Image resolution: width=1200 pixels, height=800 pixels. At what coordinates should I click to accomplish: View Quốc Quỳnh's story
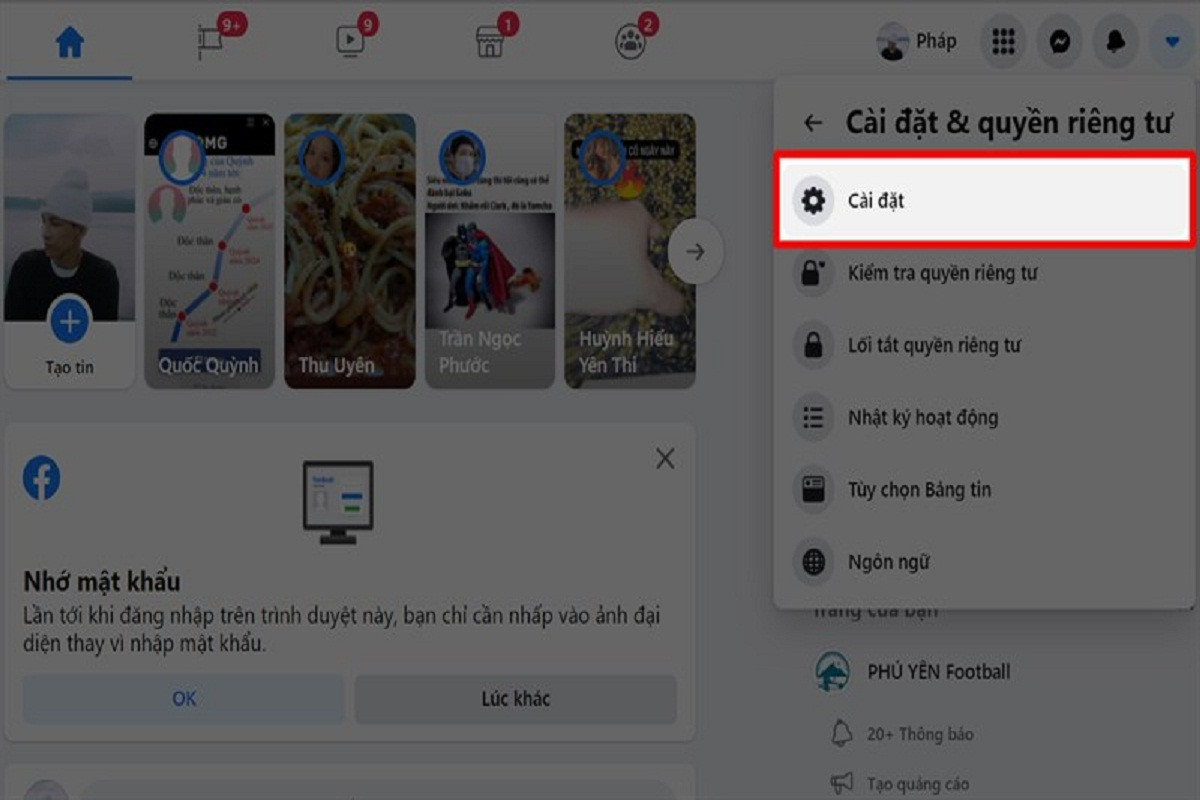[210, 250]
